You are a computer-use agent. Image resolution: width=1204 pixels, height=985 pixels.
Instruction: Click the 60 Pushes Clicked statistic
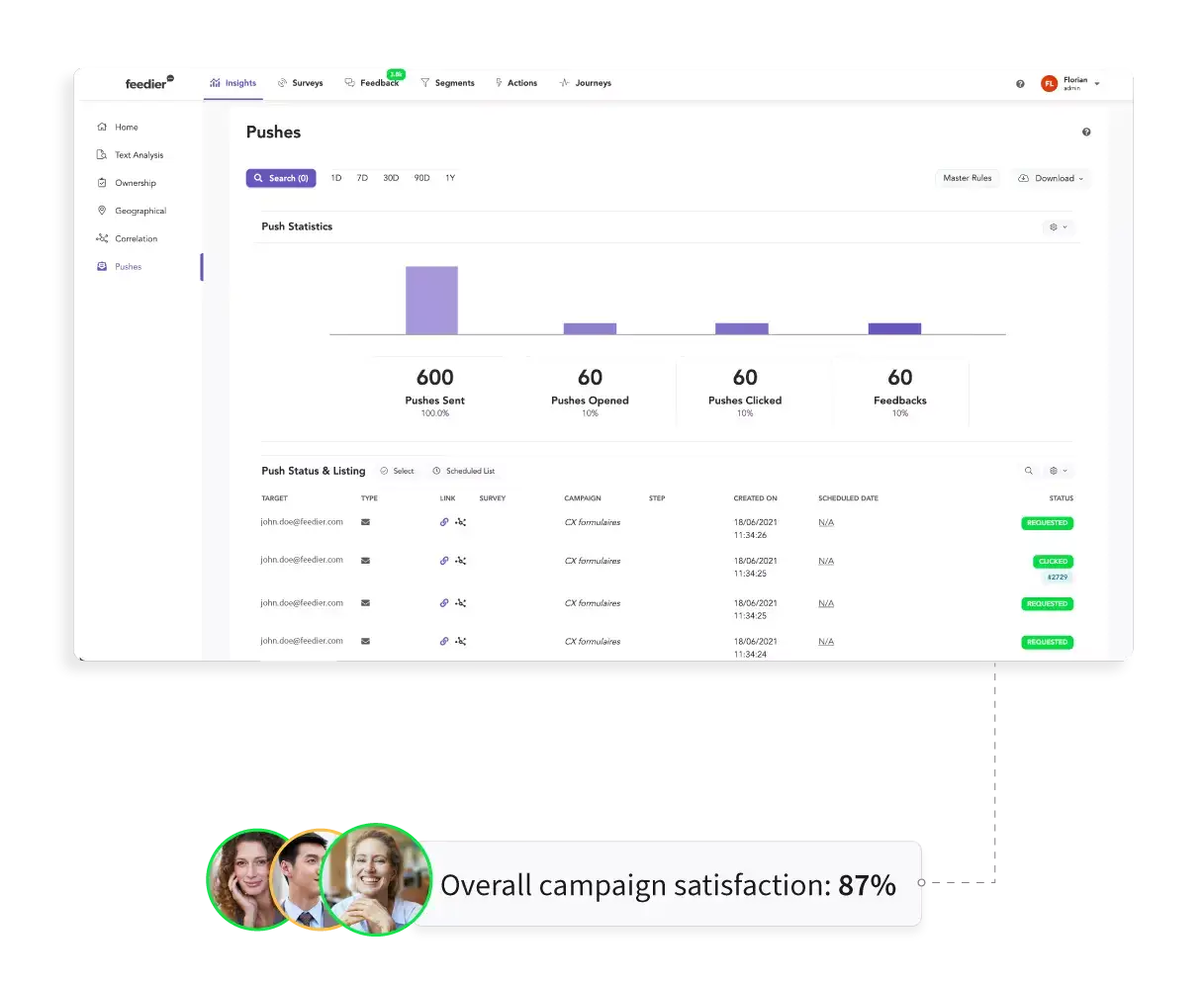click(x=745, y=392)
